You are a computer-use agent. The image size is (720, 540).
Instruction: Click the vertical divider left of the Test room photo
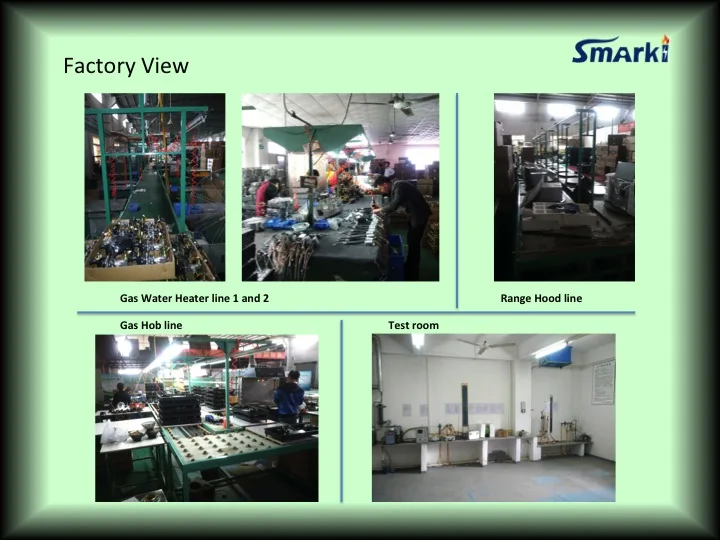click(x=341, y=410)
